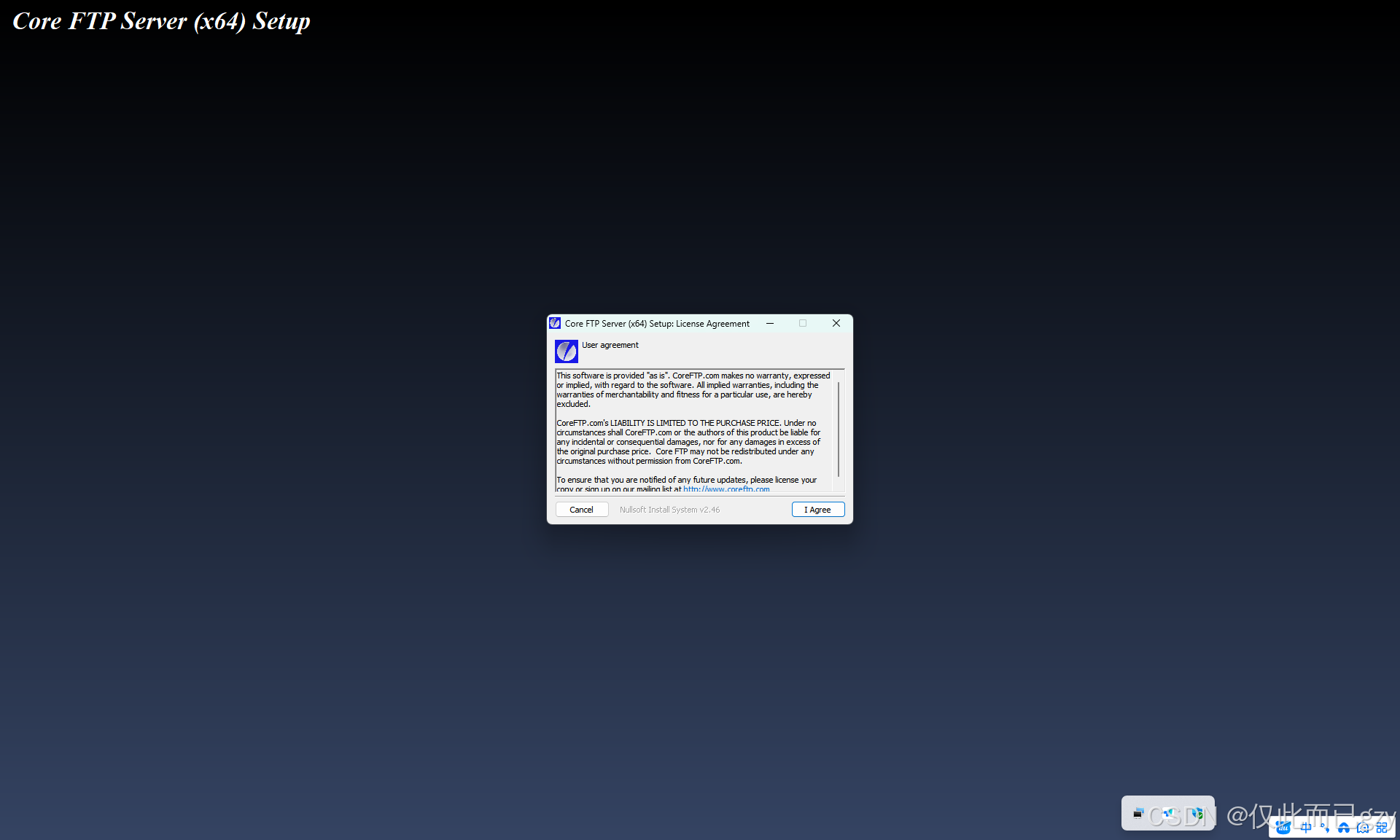Viewport: 1400px width, 840px height.
Task: Click the License Agreement dialog title text
Action: [656, 324]
